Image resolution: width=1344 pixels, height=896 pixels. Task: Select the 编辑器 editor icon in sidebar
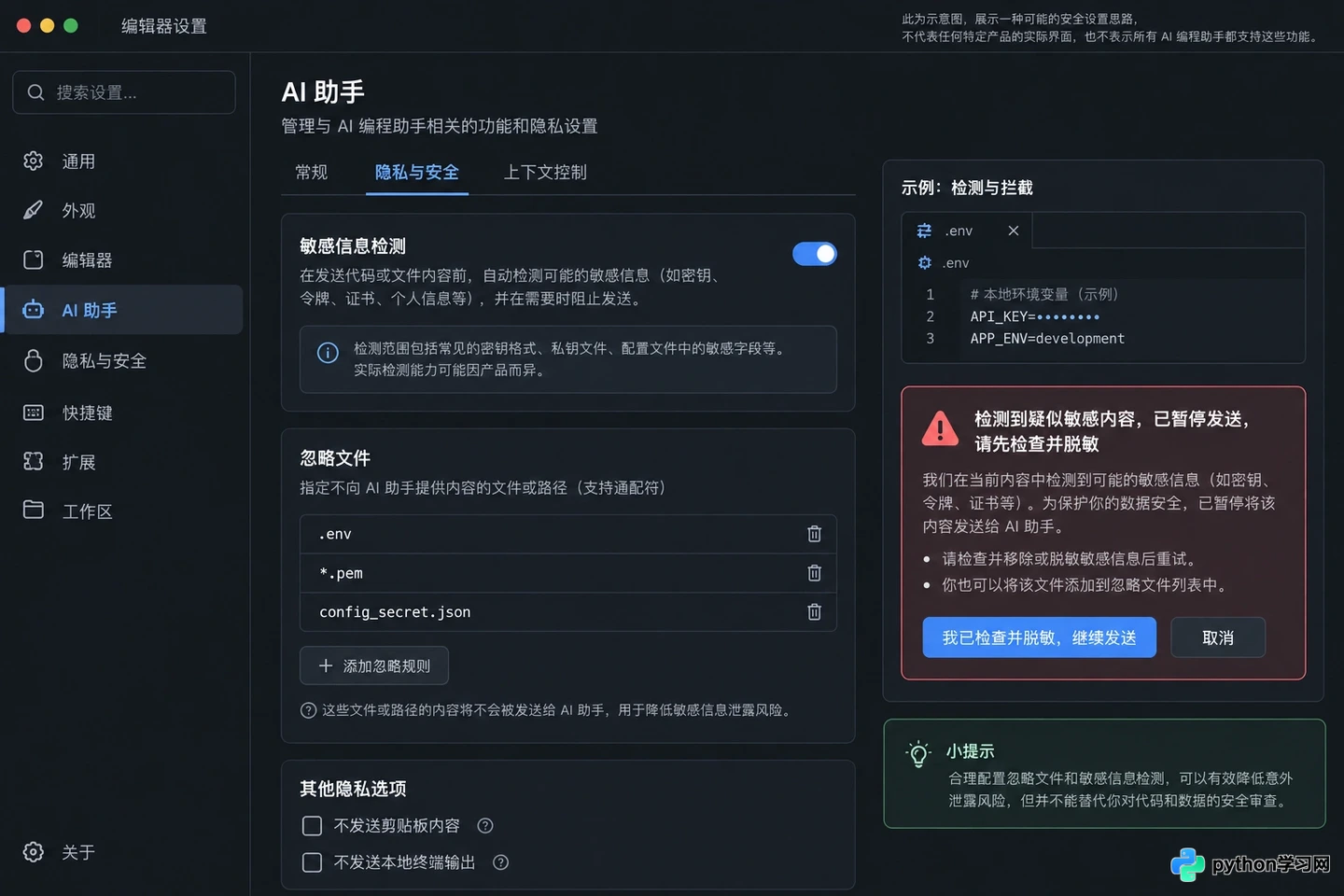(x=34, y=259)
